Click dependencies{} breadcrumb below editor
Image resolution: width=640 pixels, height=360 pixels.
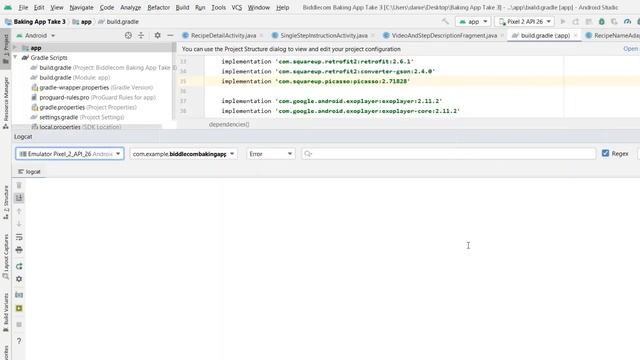pos(229,124)
